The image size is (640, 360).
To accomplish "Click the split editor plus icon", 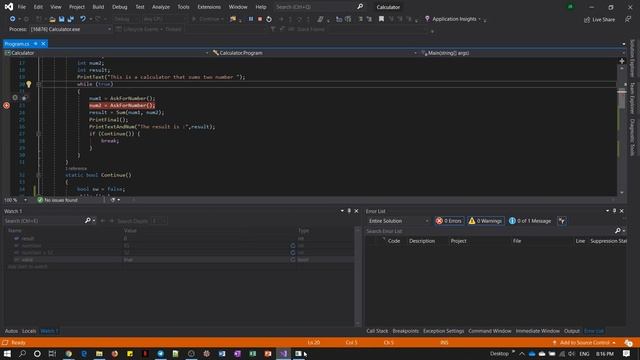I will pos(622,61).
